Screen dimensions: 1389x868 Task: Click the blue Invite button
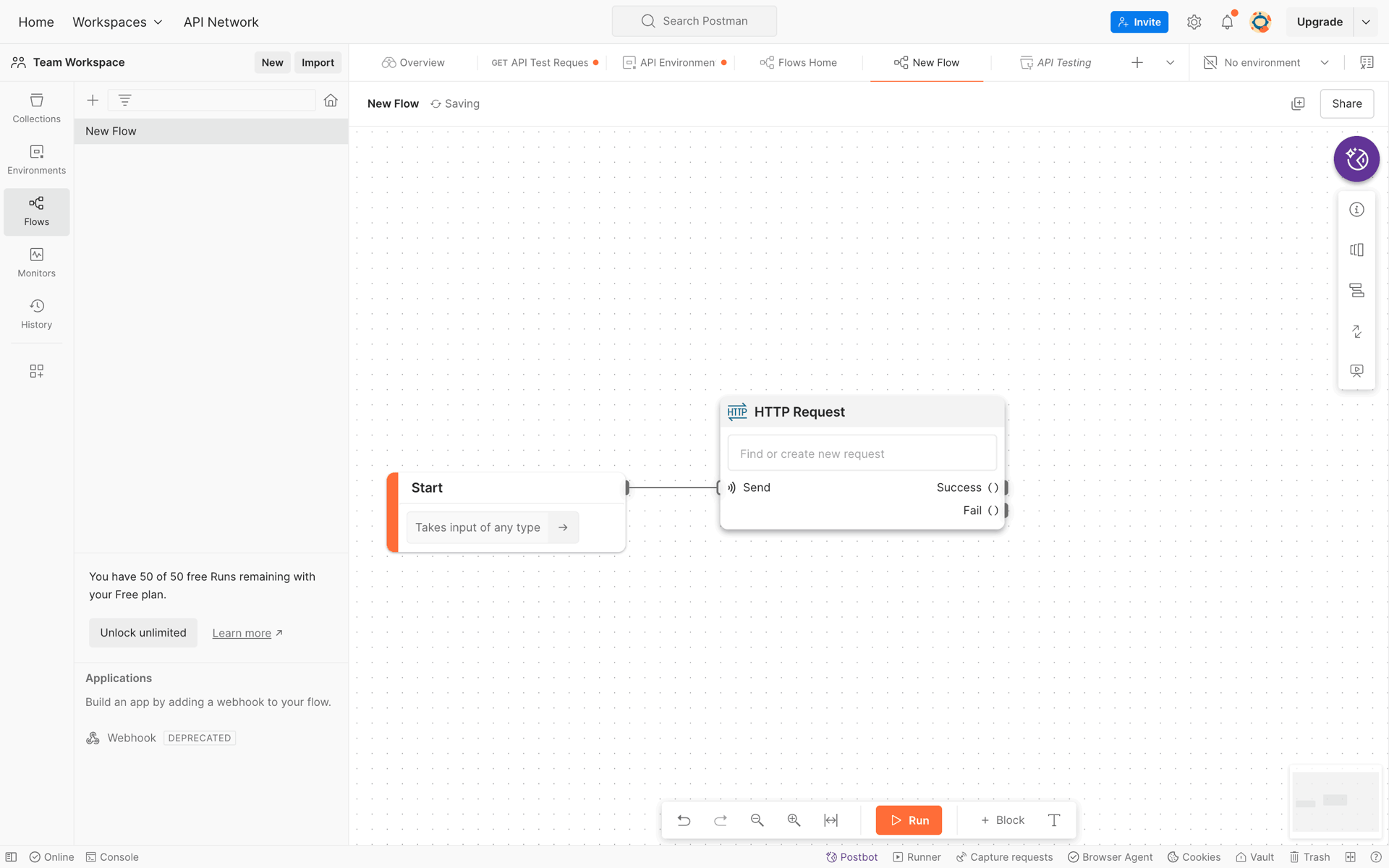coord(1139,22)
